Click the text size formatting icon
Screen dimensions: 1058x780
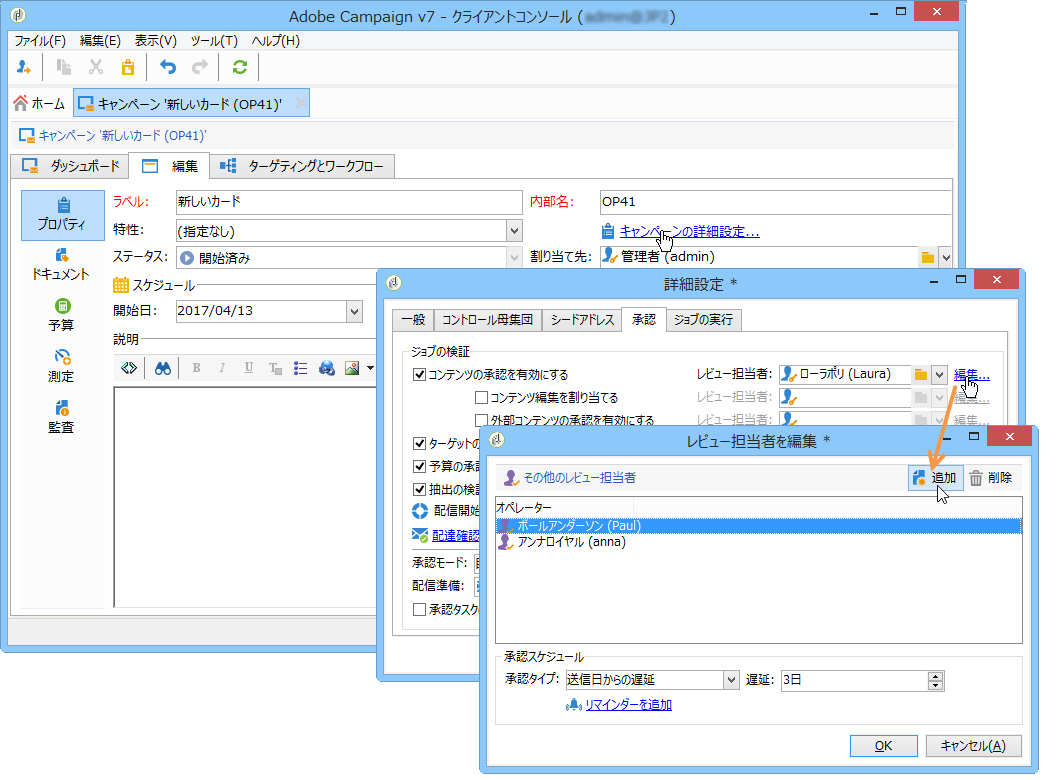click(x=275, y=368)
